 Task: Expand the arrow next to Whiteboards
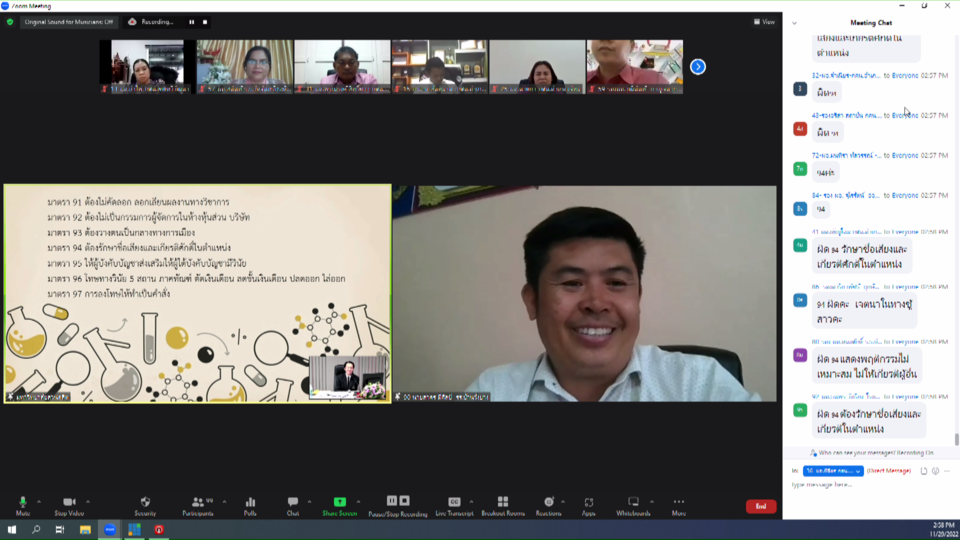(x=652, y=502)
